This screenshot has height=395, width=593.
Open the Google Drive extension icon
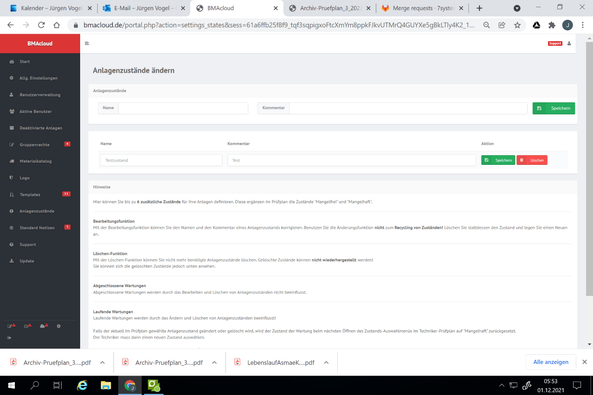(536, 25)
